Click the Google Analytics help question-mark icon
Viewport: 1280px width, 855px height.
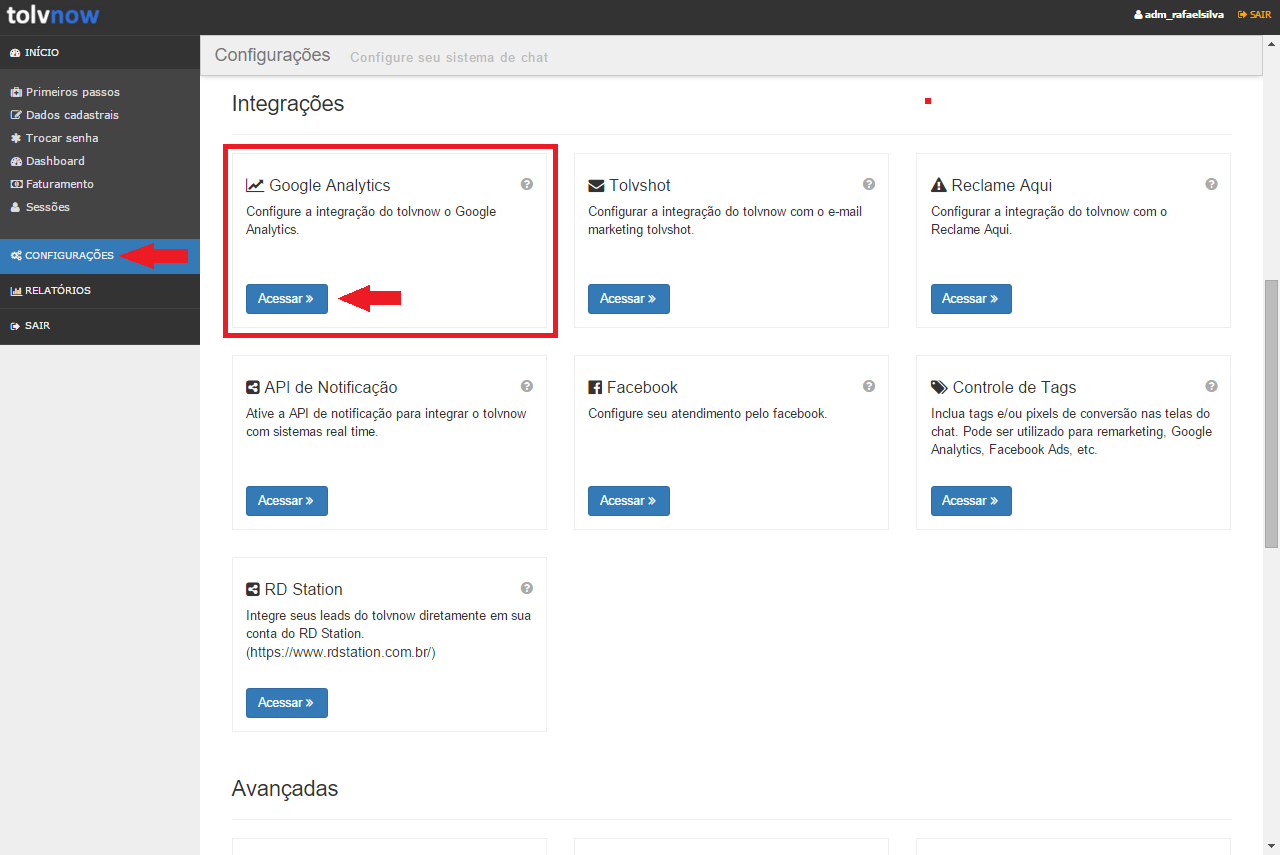click(527, 184)
